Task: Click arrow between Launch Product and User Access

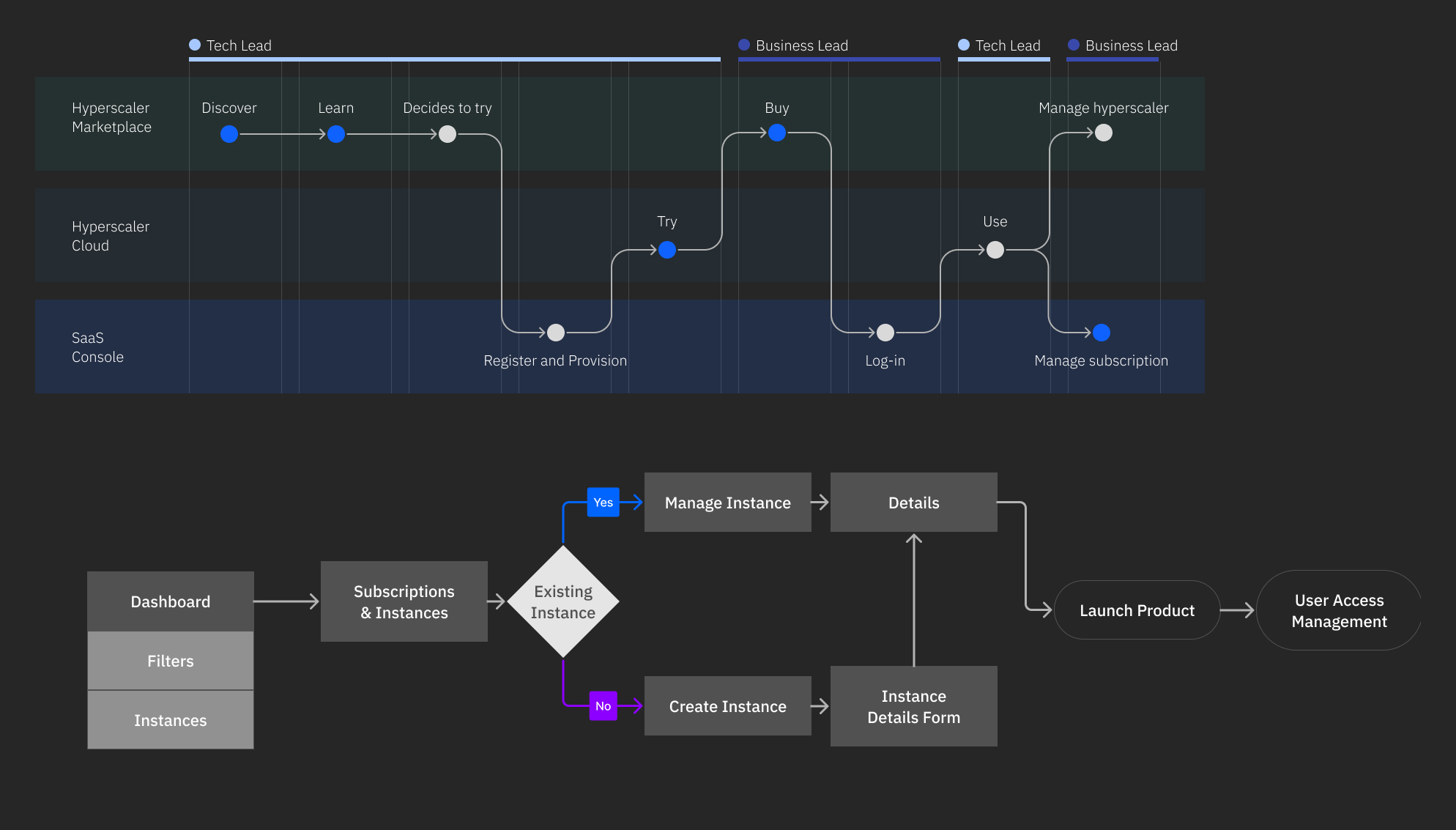Action: tap(1238, 610)
